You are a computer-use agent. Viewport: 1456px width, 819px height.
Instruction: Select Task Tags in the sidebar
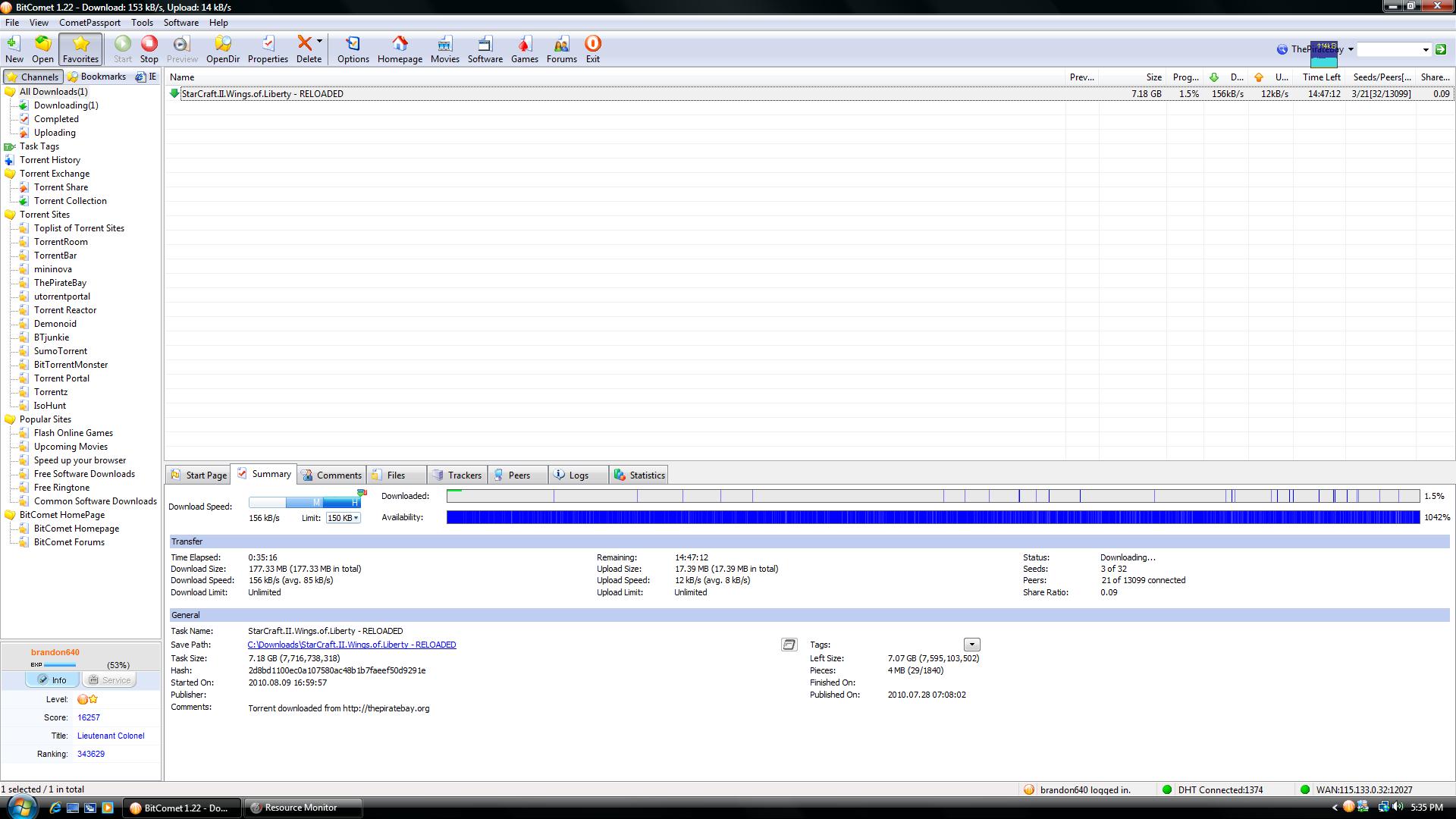point(39,146)
